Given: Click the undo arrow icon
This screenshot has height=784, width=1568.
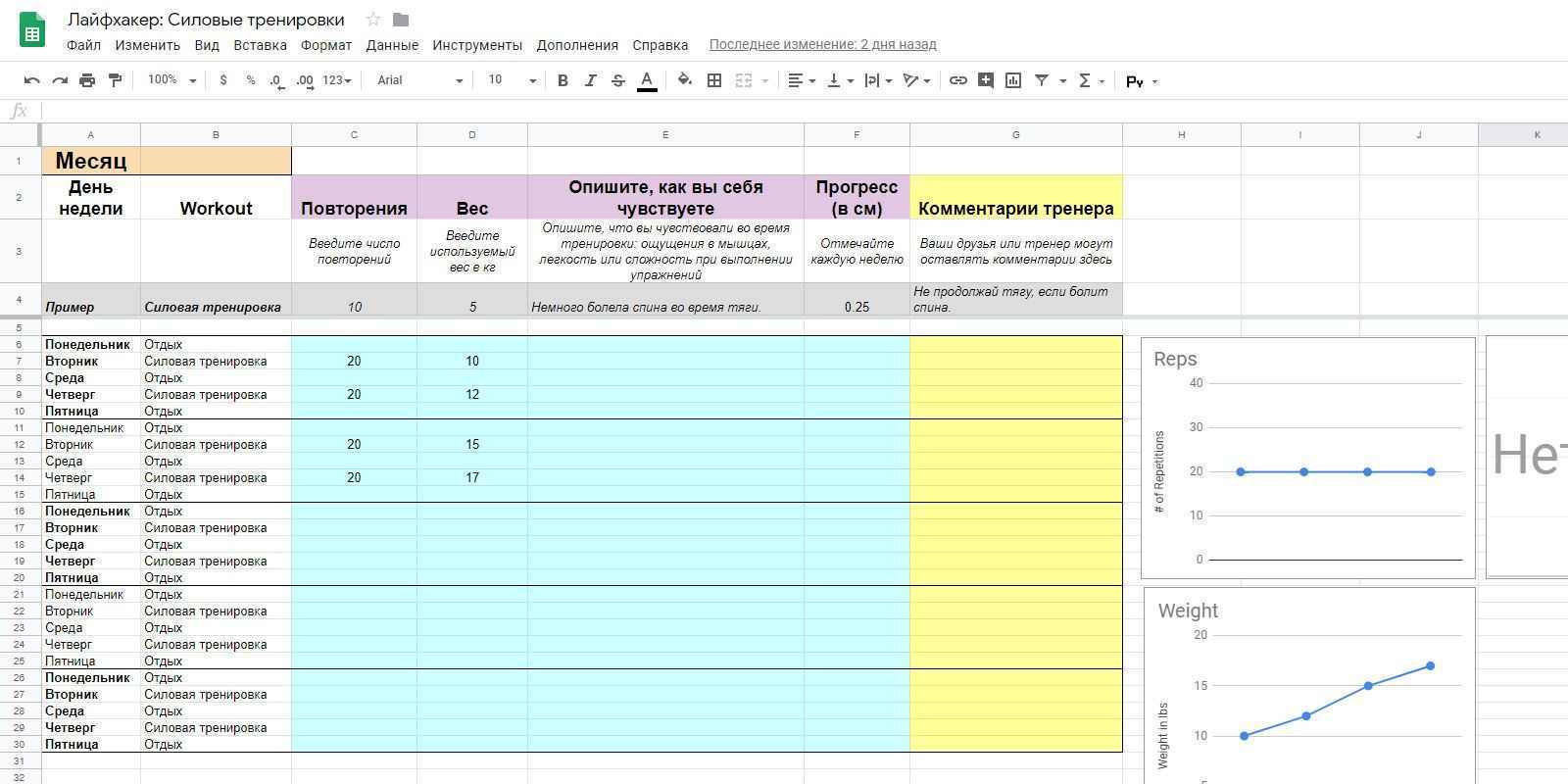Looking at the screenshot, I should click(x=32, y=80).
